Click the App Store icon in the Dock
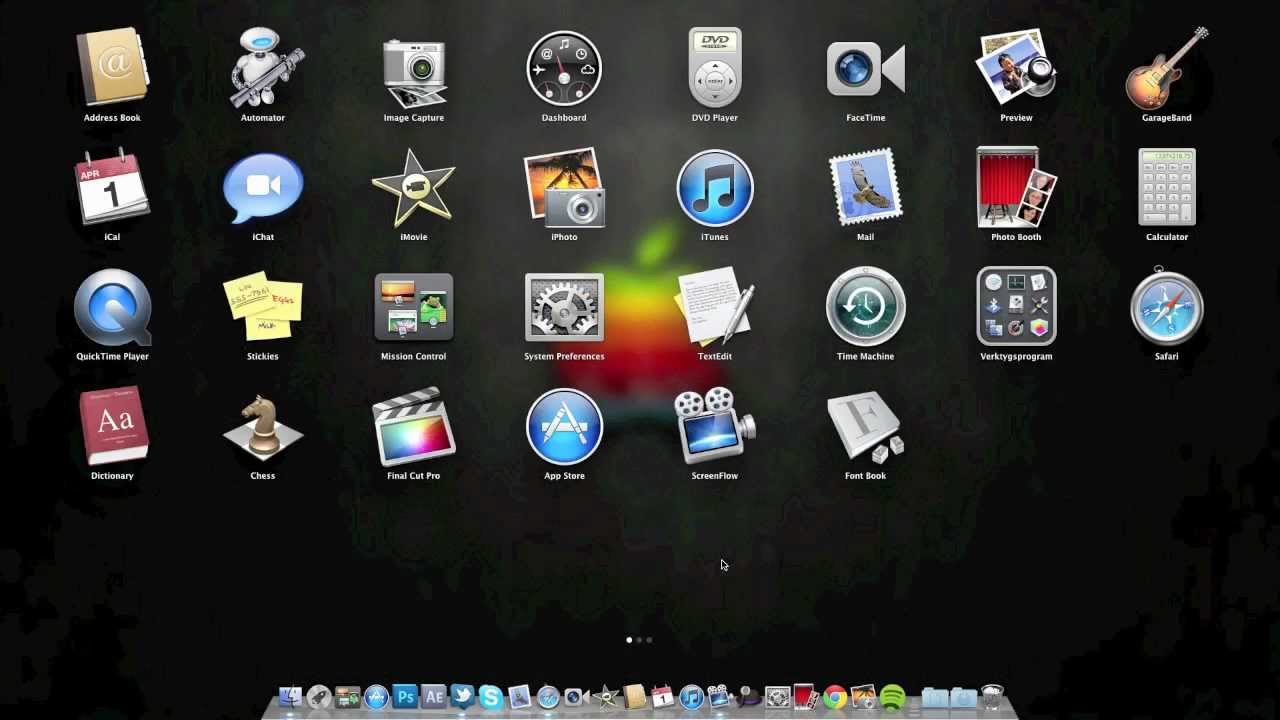 pyautogui.click(x=376, y=697)
